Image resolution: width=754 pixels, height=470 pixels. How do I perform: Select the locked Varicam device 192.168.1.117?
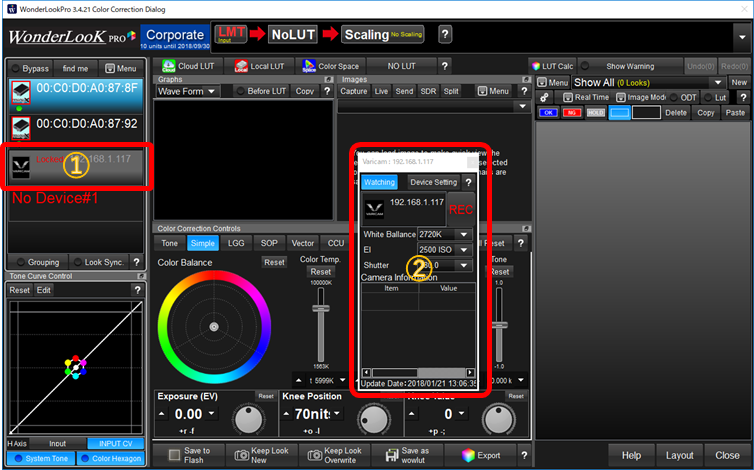(x=76, y=166)
